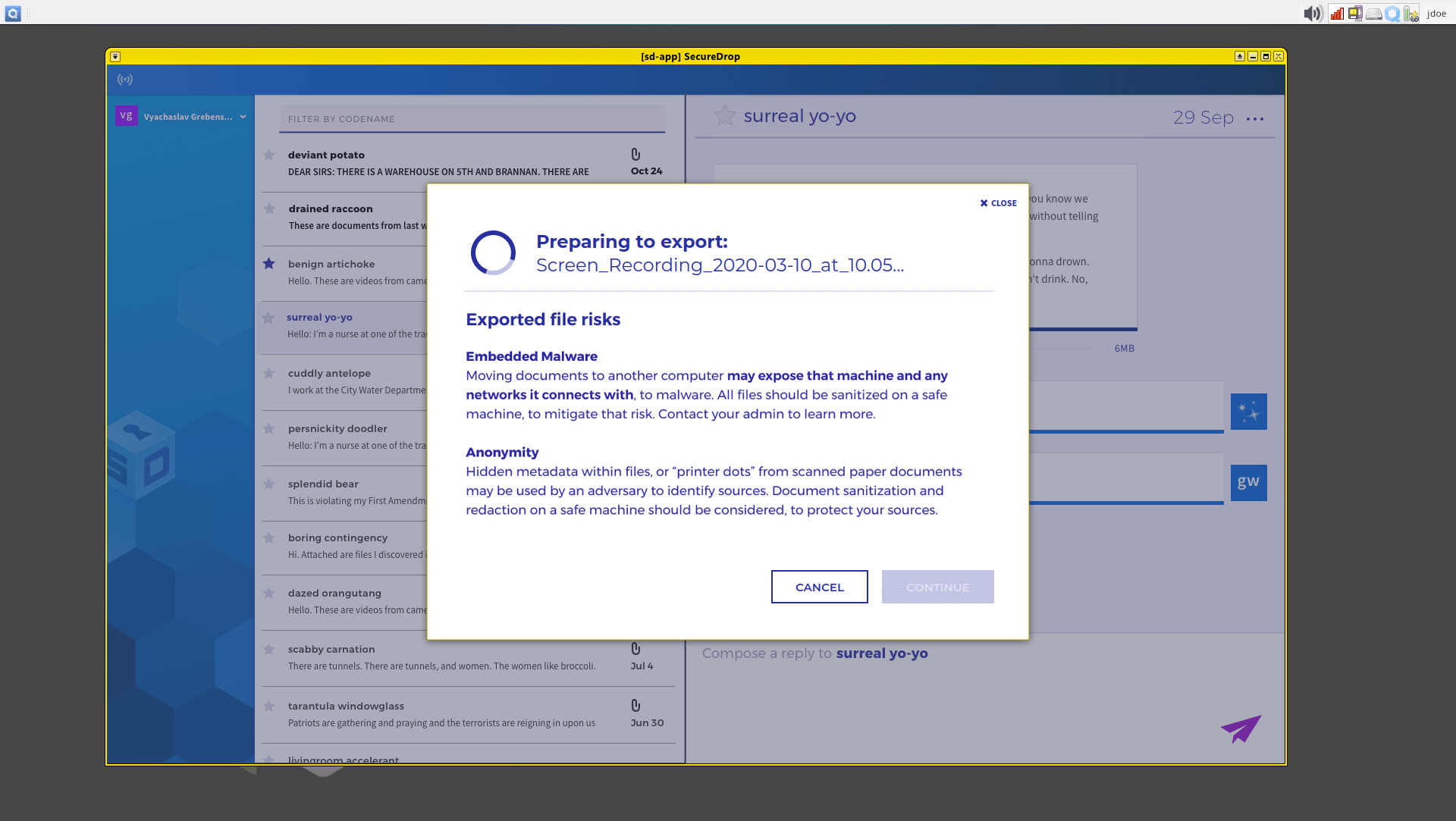
Task: Open the scabby carnation conversation
Action: [469, 657]
